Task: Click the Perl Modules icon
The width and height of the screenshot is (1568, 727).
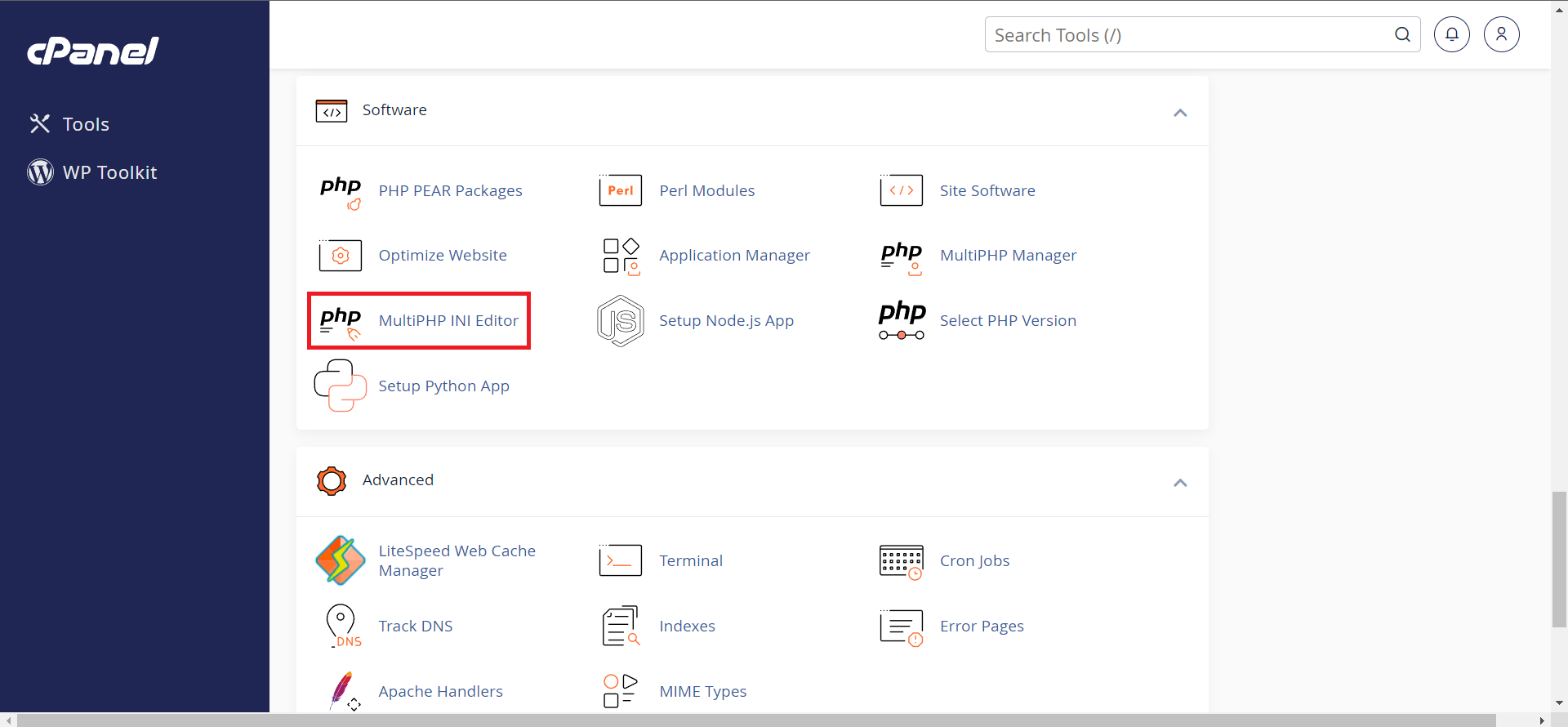Action: tap(621, 190)
